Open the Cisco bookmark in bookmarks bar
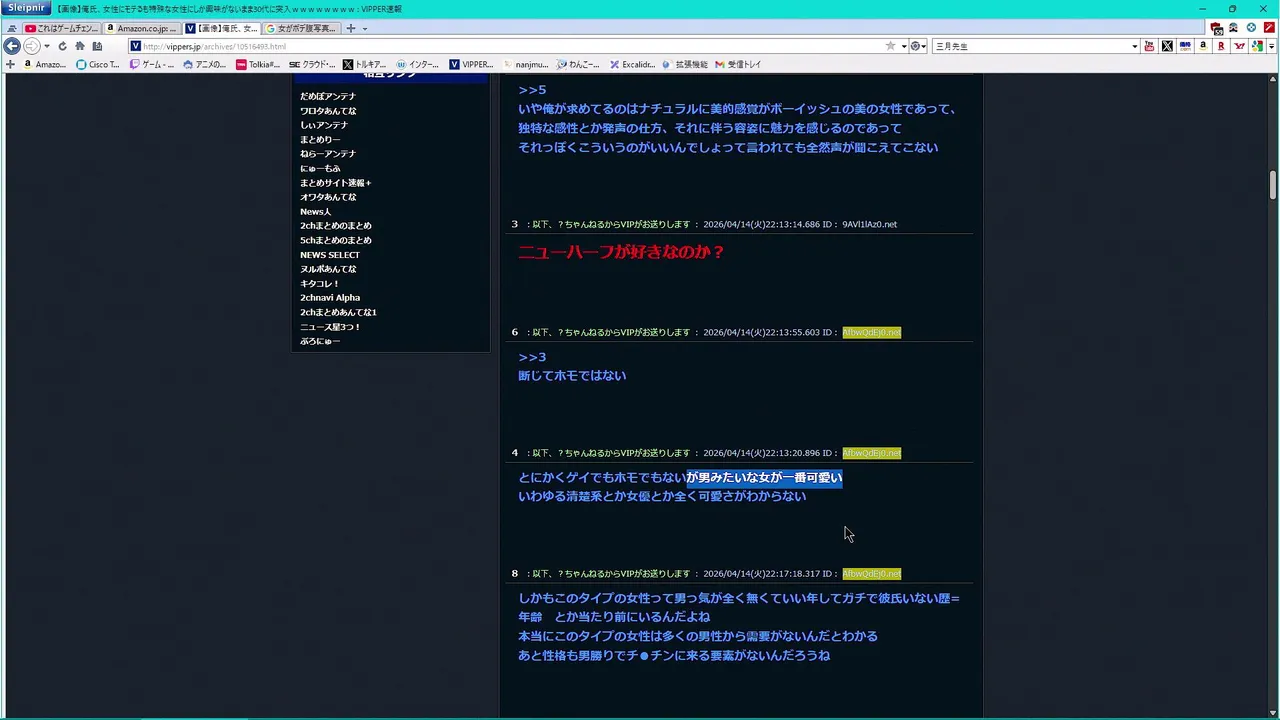 (97, 65)
